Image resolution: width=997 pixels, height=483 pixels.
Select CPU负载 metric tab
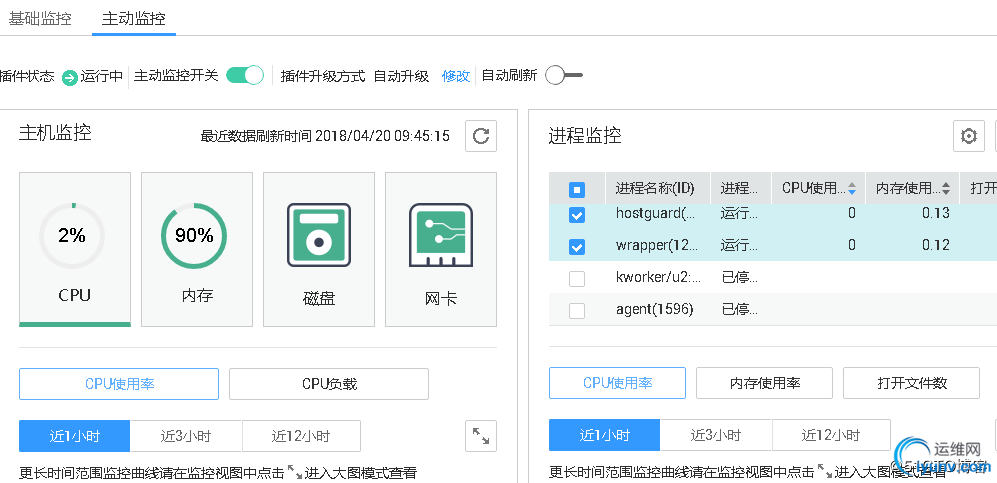coord(329,384)
